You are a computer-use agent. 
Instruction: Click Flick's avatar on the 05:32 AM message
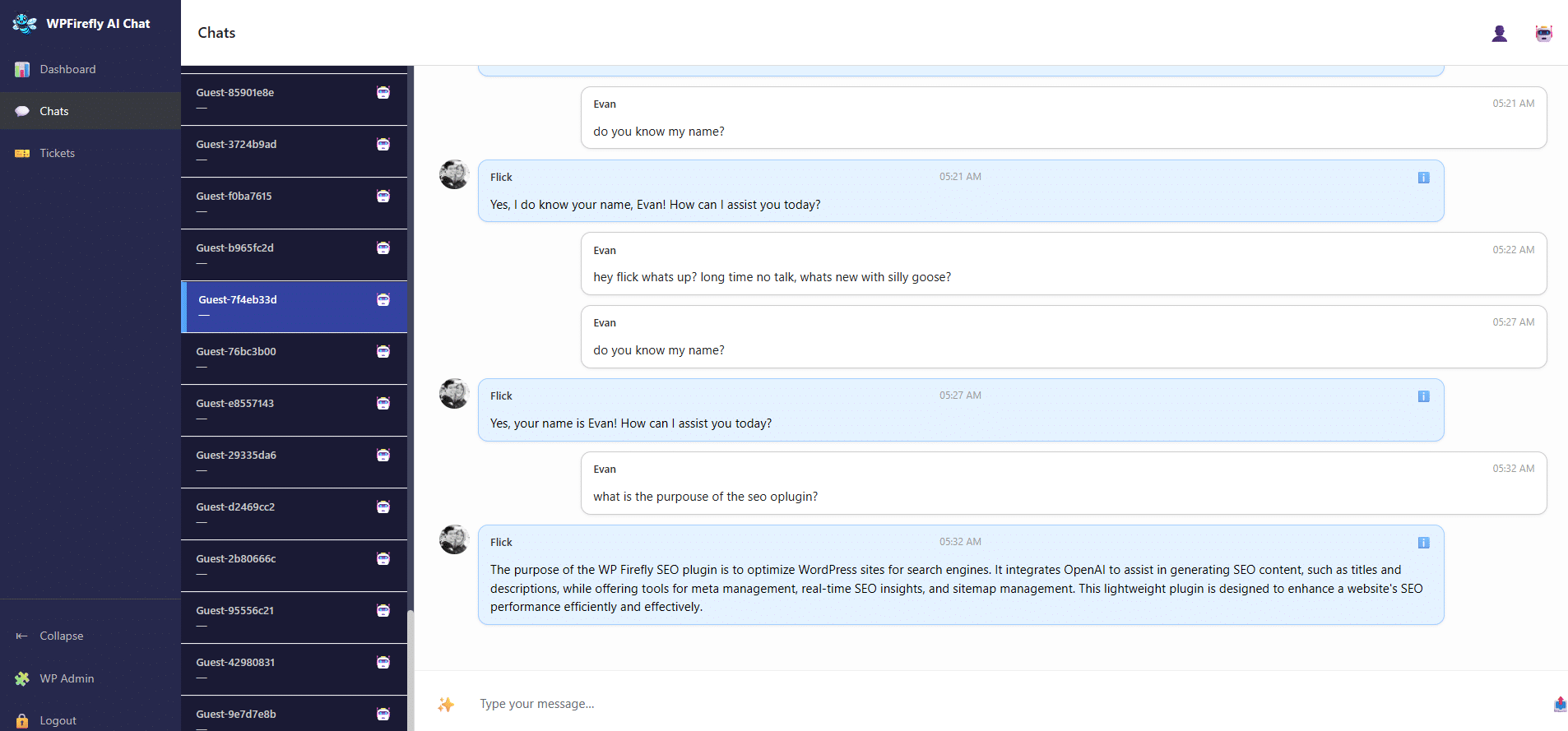coord(454,539)
